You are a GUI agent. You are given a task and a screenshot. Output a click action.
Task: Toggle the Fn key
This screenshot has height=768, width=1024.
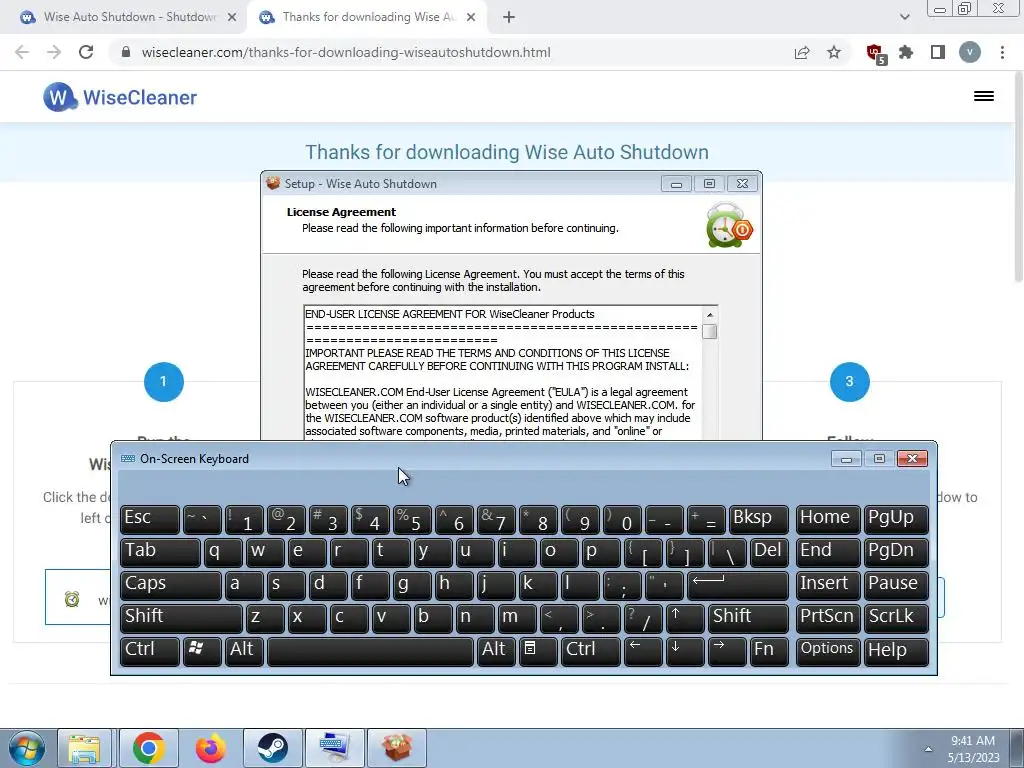(769, 651)
